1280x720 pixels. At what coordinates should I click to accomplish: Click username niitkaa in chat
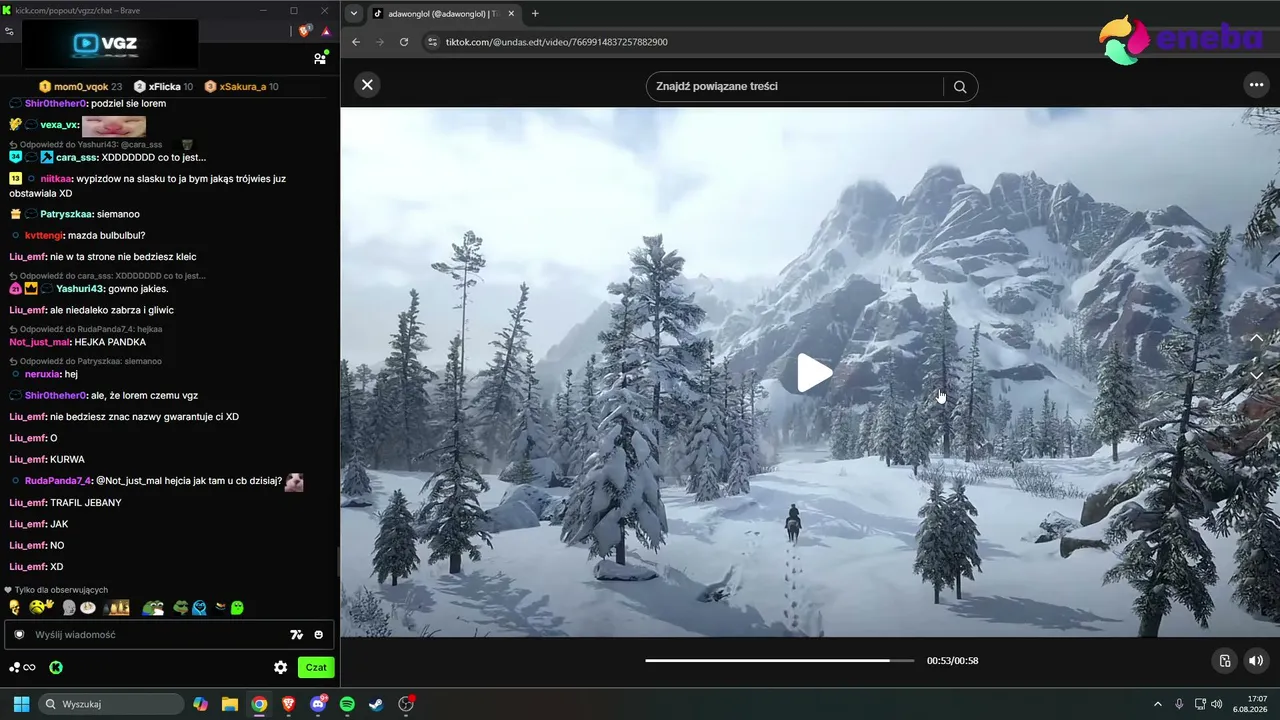pyautogui.click(x=56, y=179)
